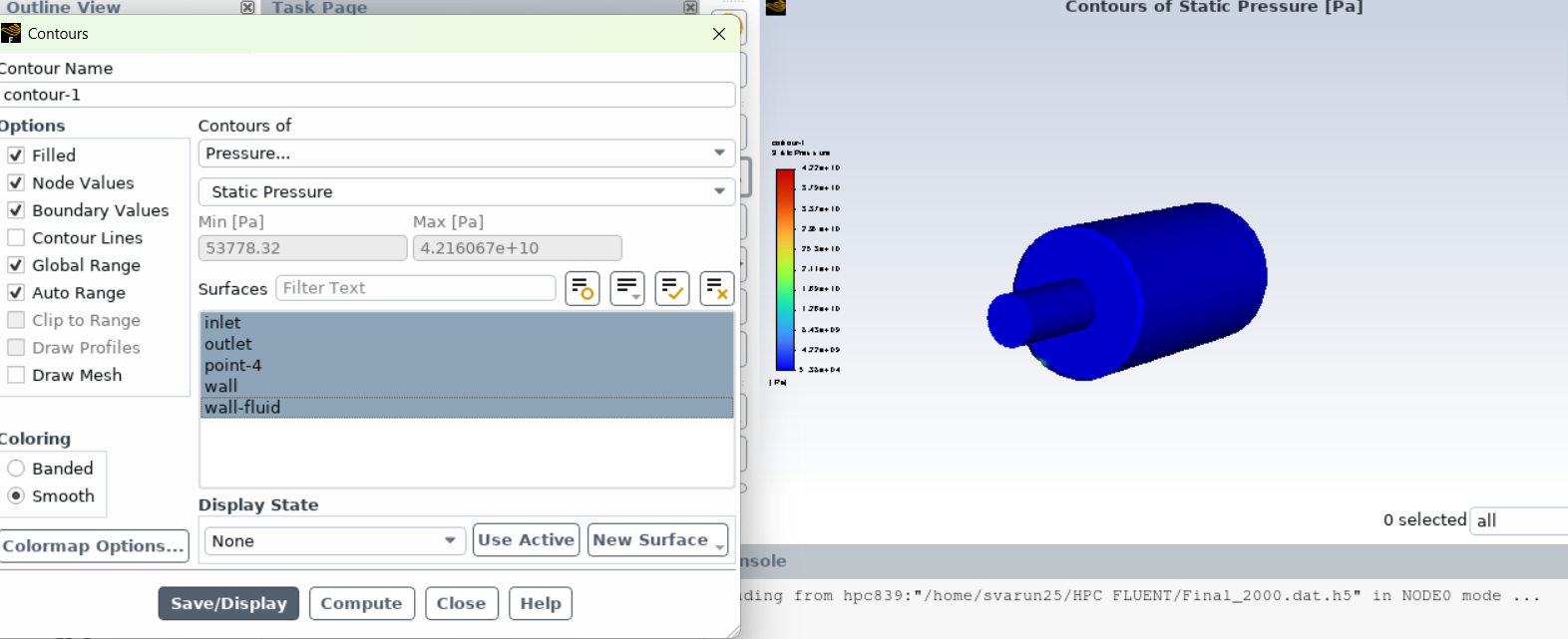
Task: Select the point-4 surface
Action: click(467, 365)
